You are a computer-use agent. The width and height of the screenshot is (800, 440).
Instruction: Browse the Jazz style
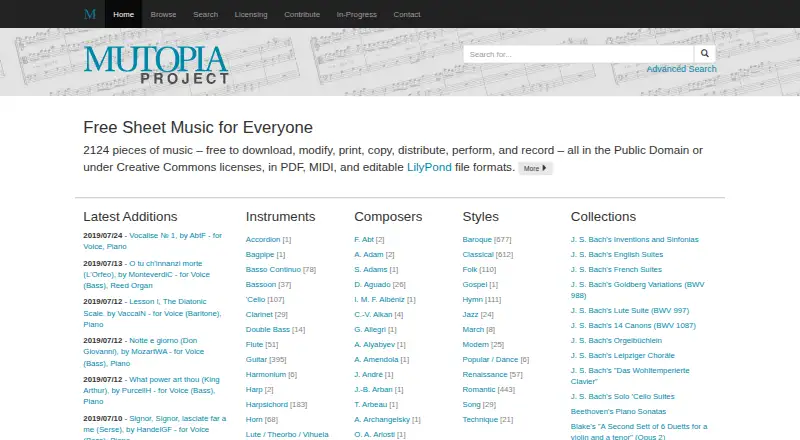coord(470,314)
